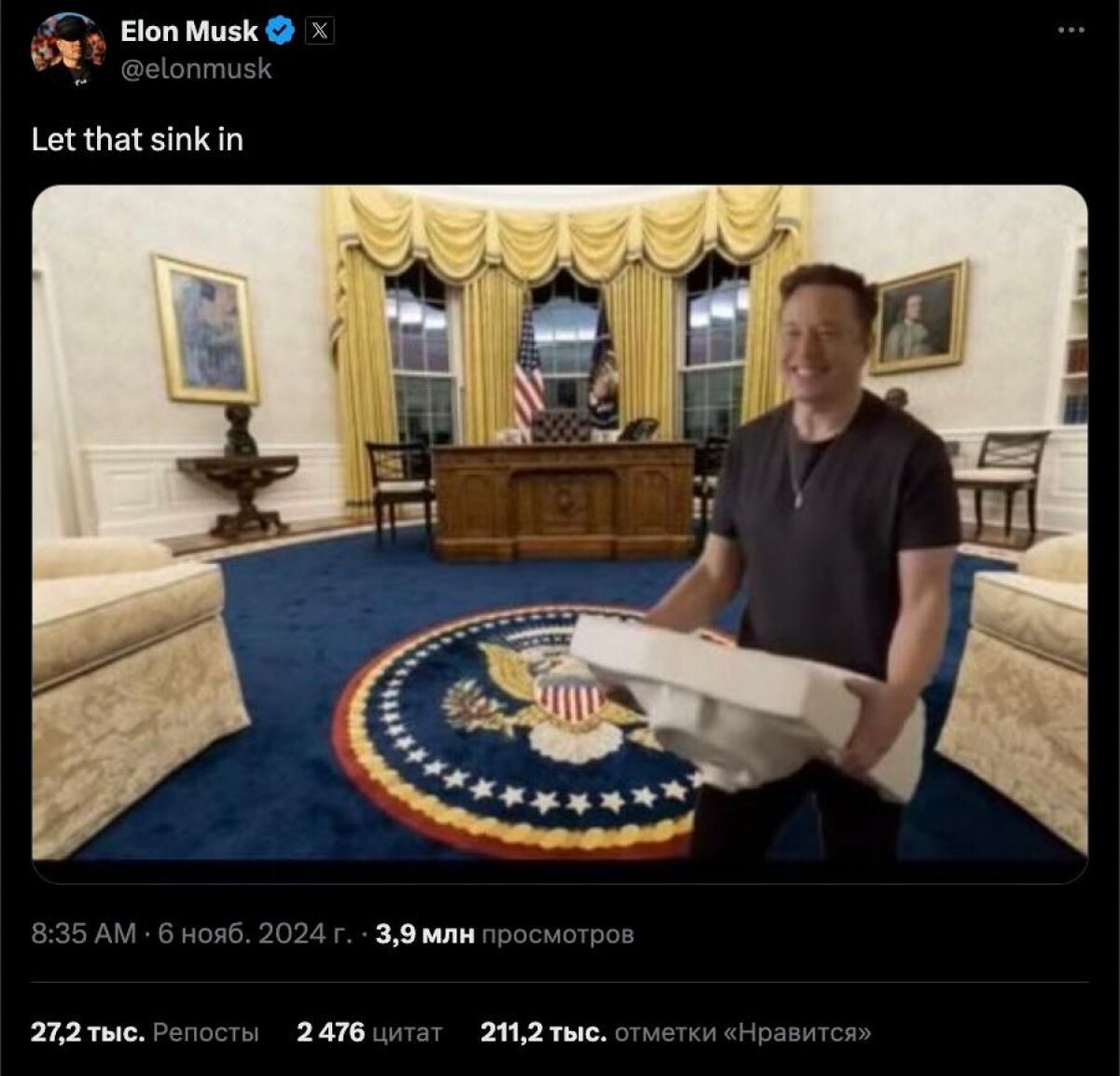Viewport: 1120px width, 1076px height.
Task: Click the Elon Musk display name
Action: tap(189, 31)
